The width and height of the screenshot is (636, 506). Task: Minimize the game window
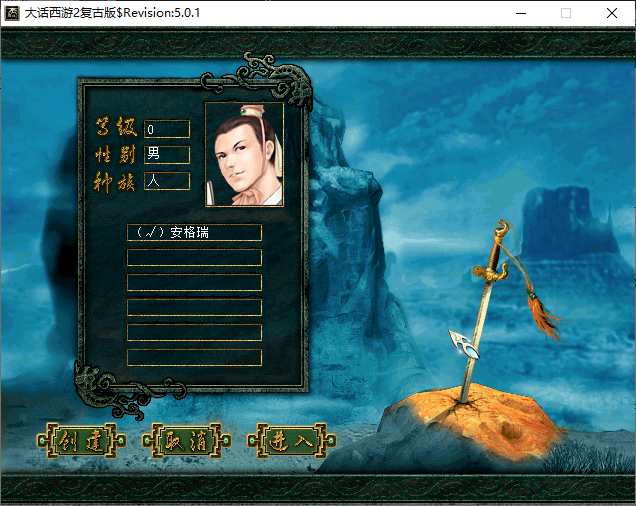(520, 14)
